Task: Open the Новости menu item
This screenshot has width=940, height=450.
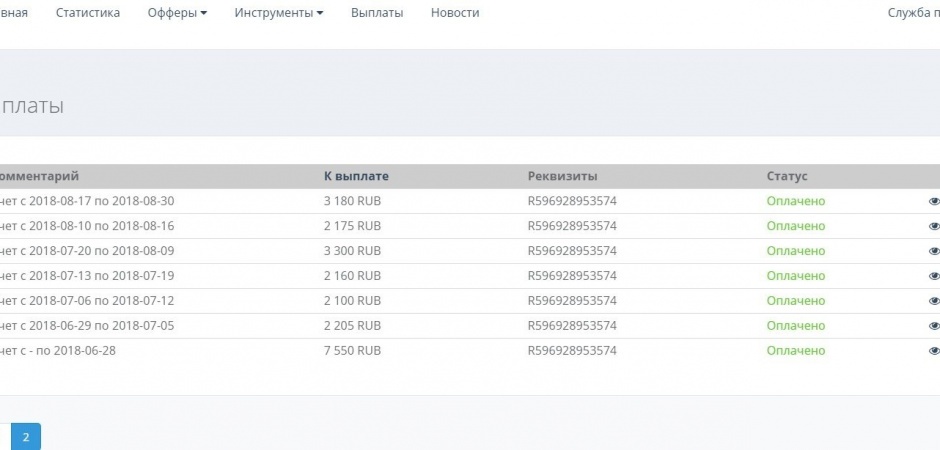Action: click(455, 13)
